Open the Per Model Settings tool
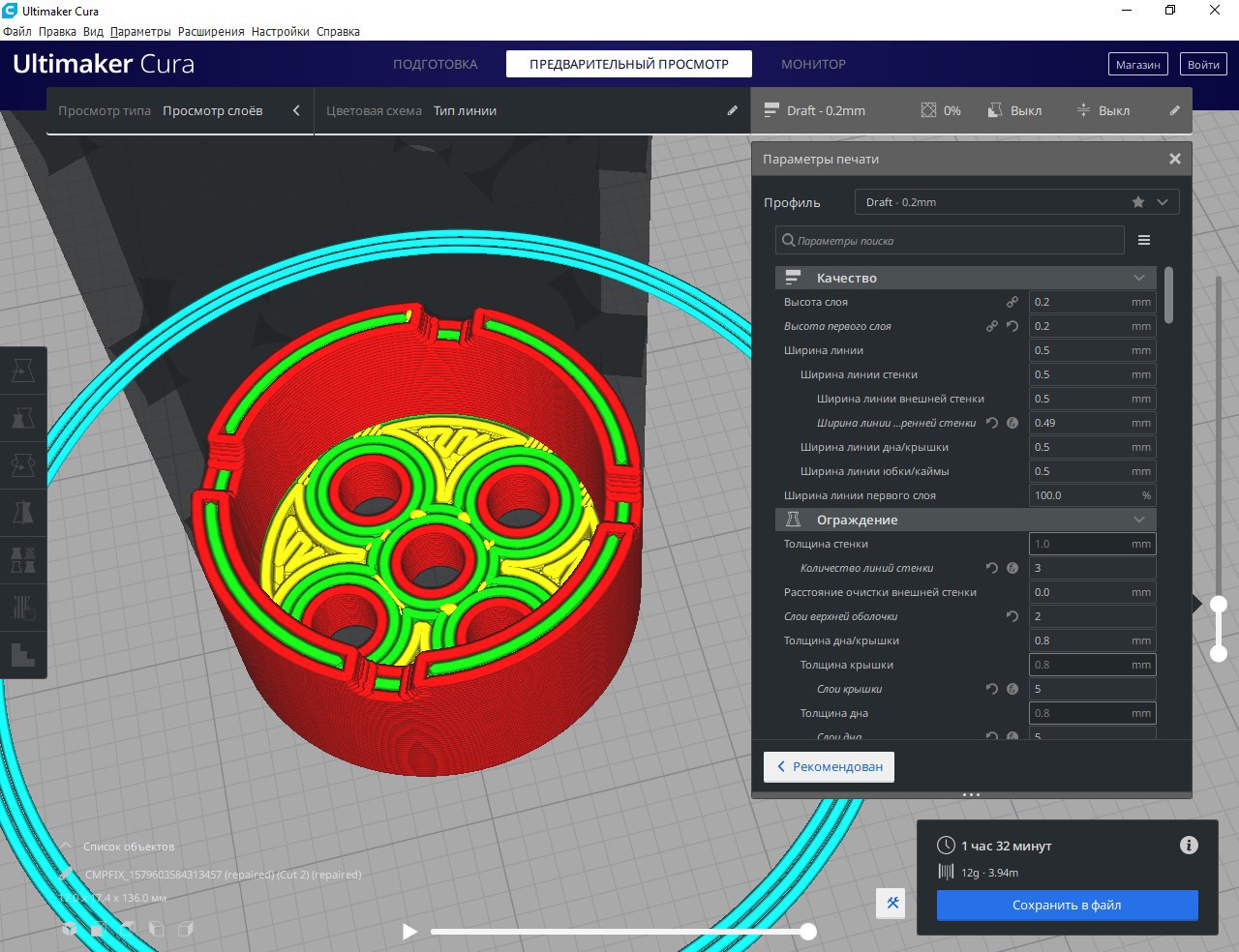 (x=23, y=560)
